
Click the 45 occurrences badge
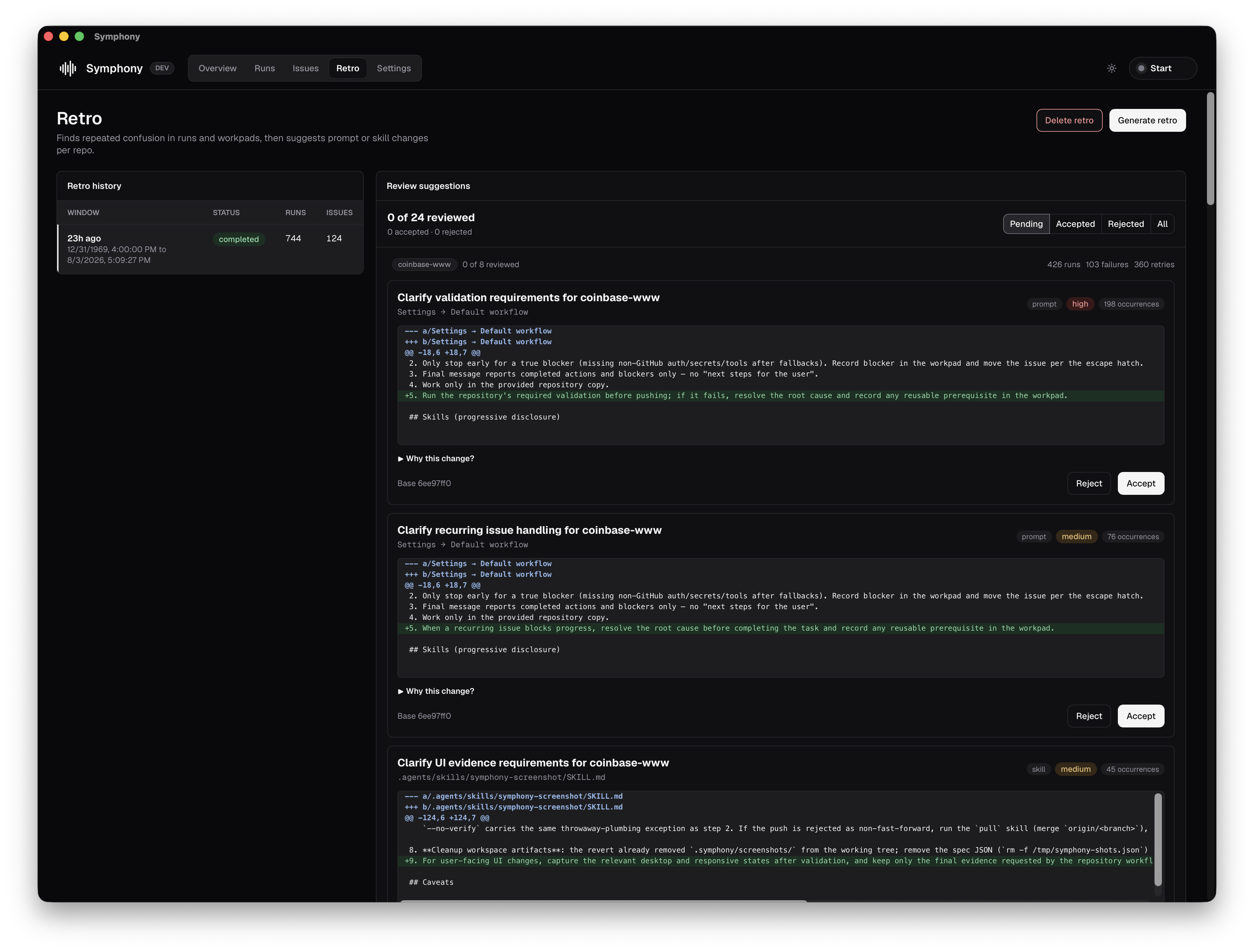pos(1132,769)
